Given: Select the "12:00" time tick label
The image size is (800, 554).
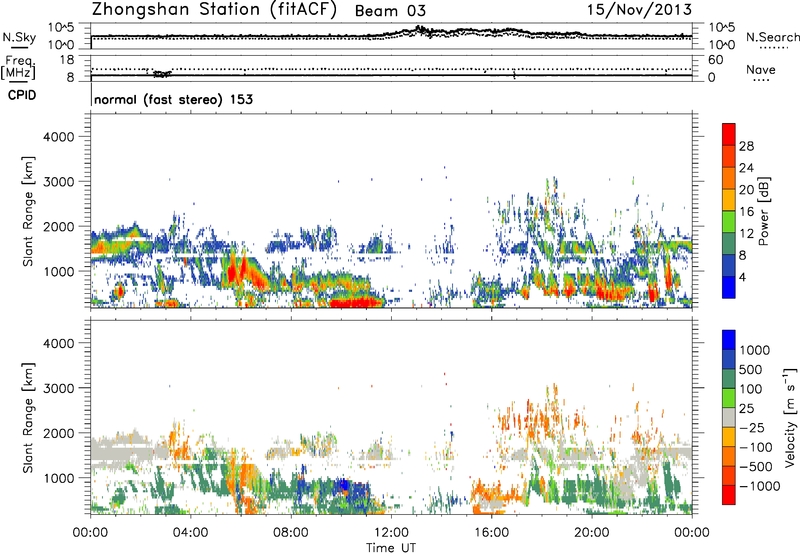Looking at the screenshot, I should pos(391,533).
